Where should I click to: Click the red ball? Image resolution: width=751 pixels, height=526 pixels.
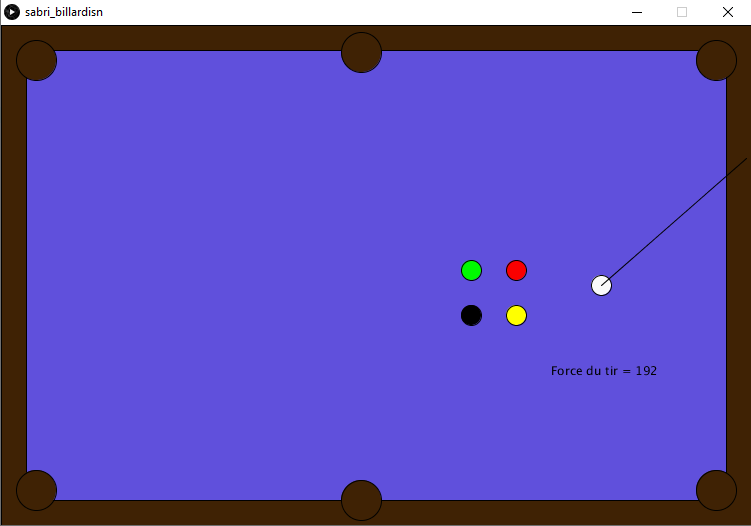point(516,271)
